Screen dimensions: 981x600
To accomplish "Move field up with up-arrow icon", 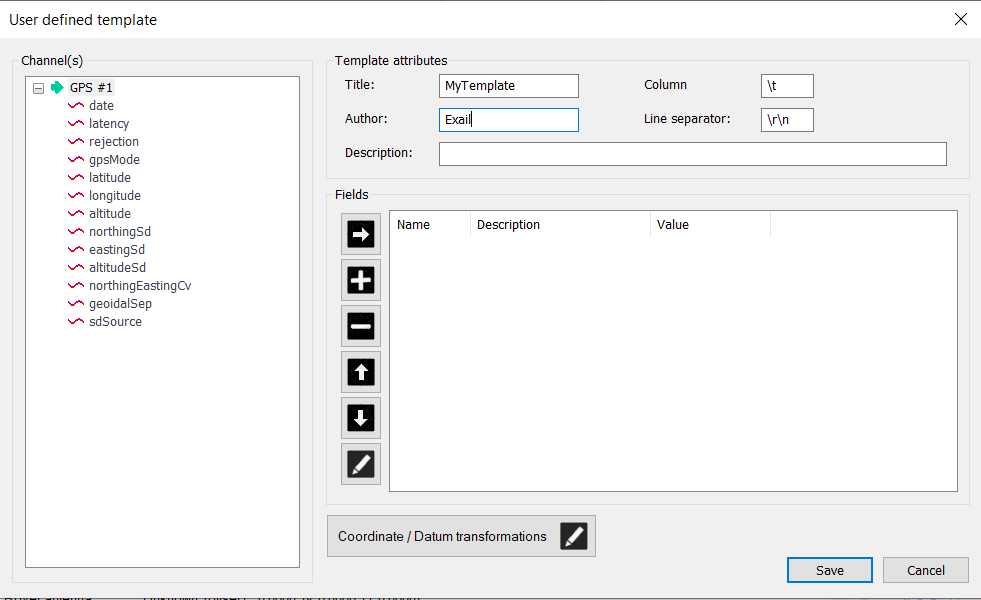I will [x=361, y=372].
